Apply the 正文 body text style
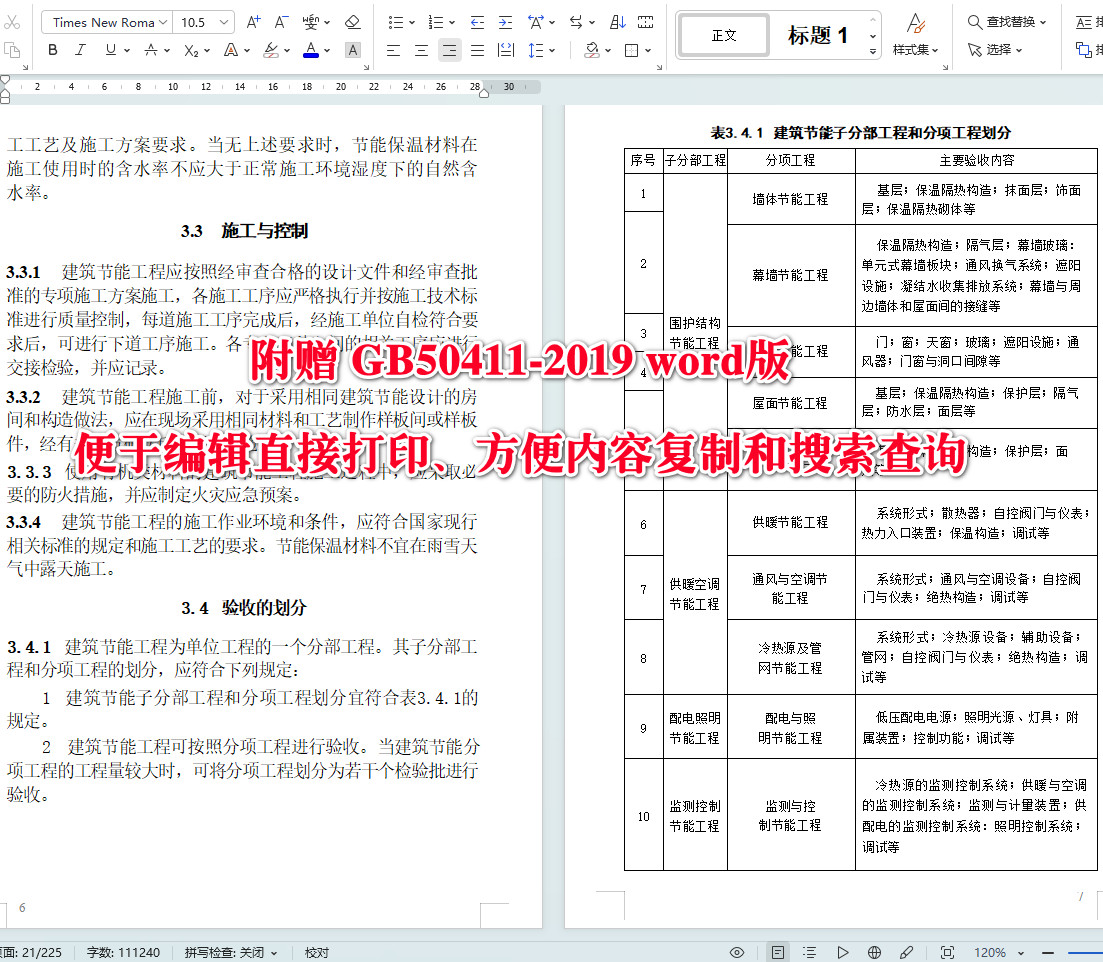This screenshot has width=1103, height=962. point(722,33)
